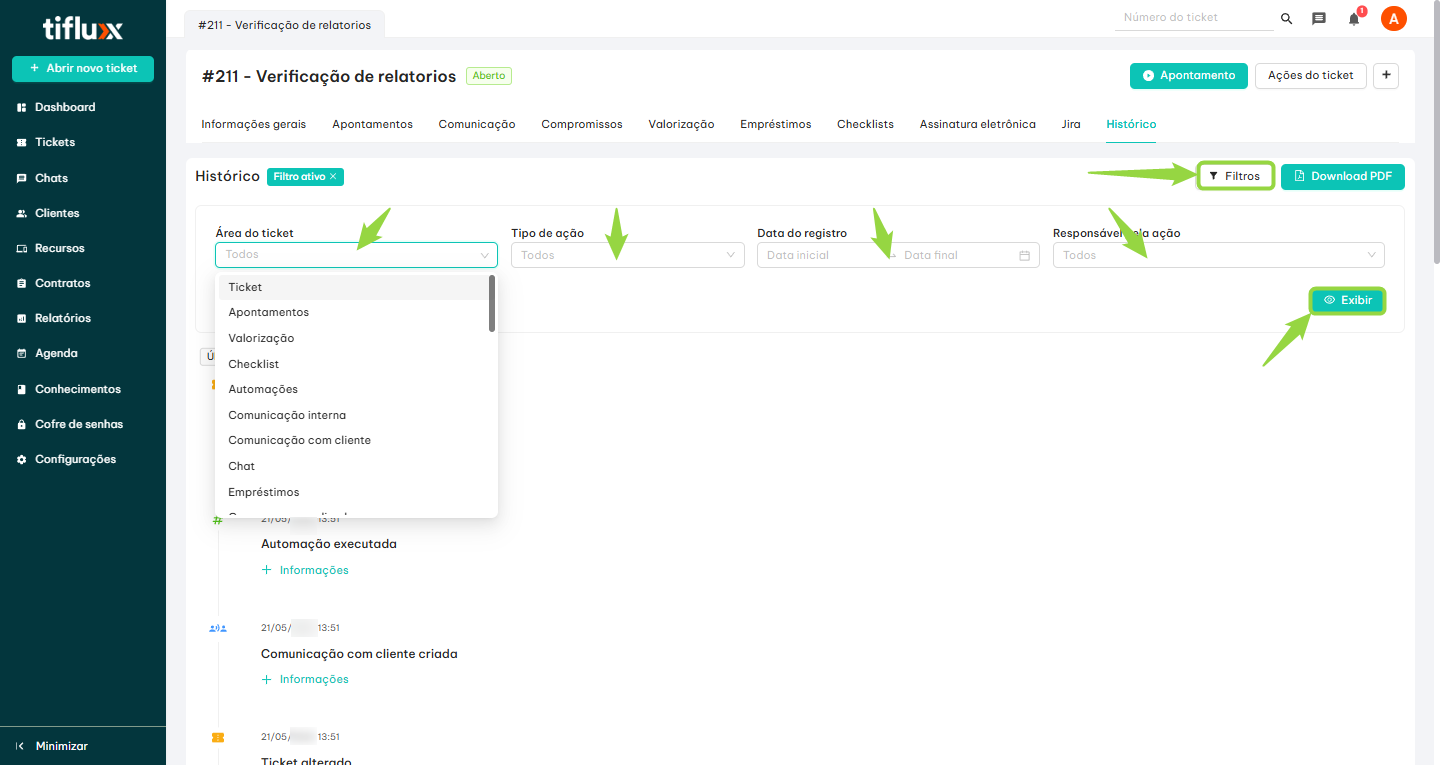Click the search magnifier icon in header
The width and height of the screenshot is (1440, 765).
(x=1286, y=19)
